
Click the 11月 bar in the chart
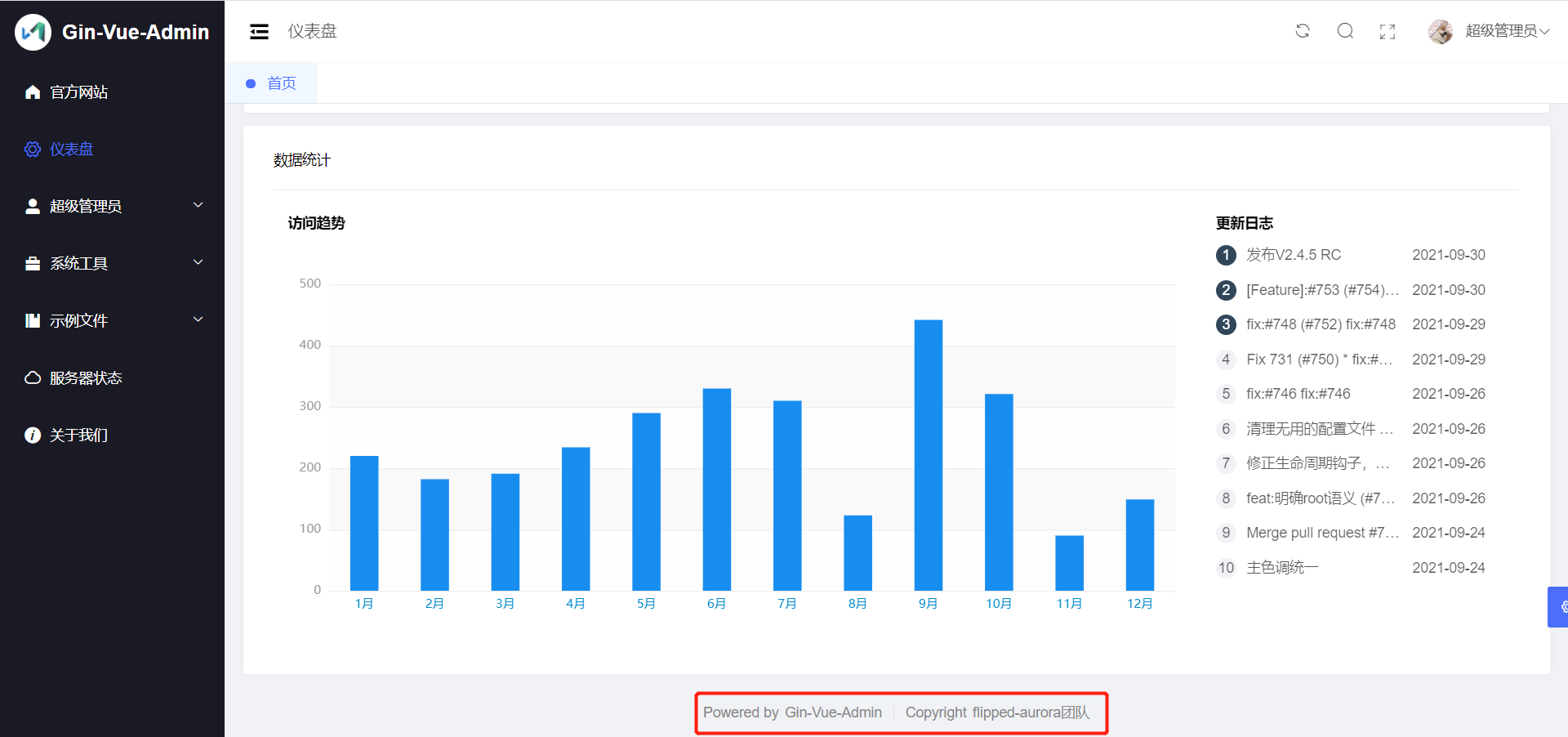click(x=1070, y=563)
